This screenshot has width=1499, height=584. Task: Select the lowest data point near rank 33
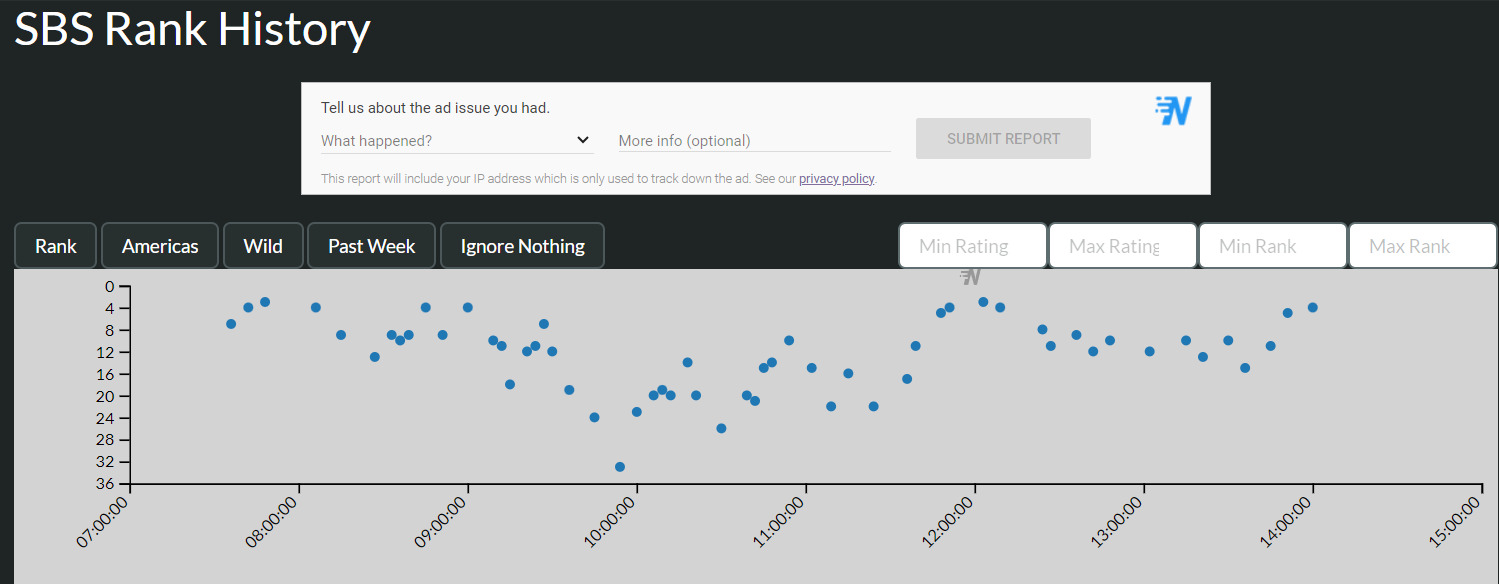[x=620, y=467]
